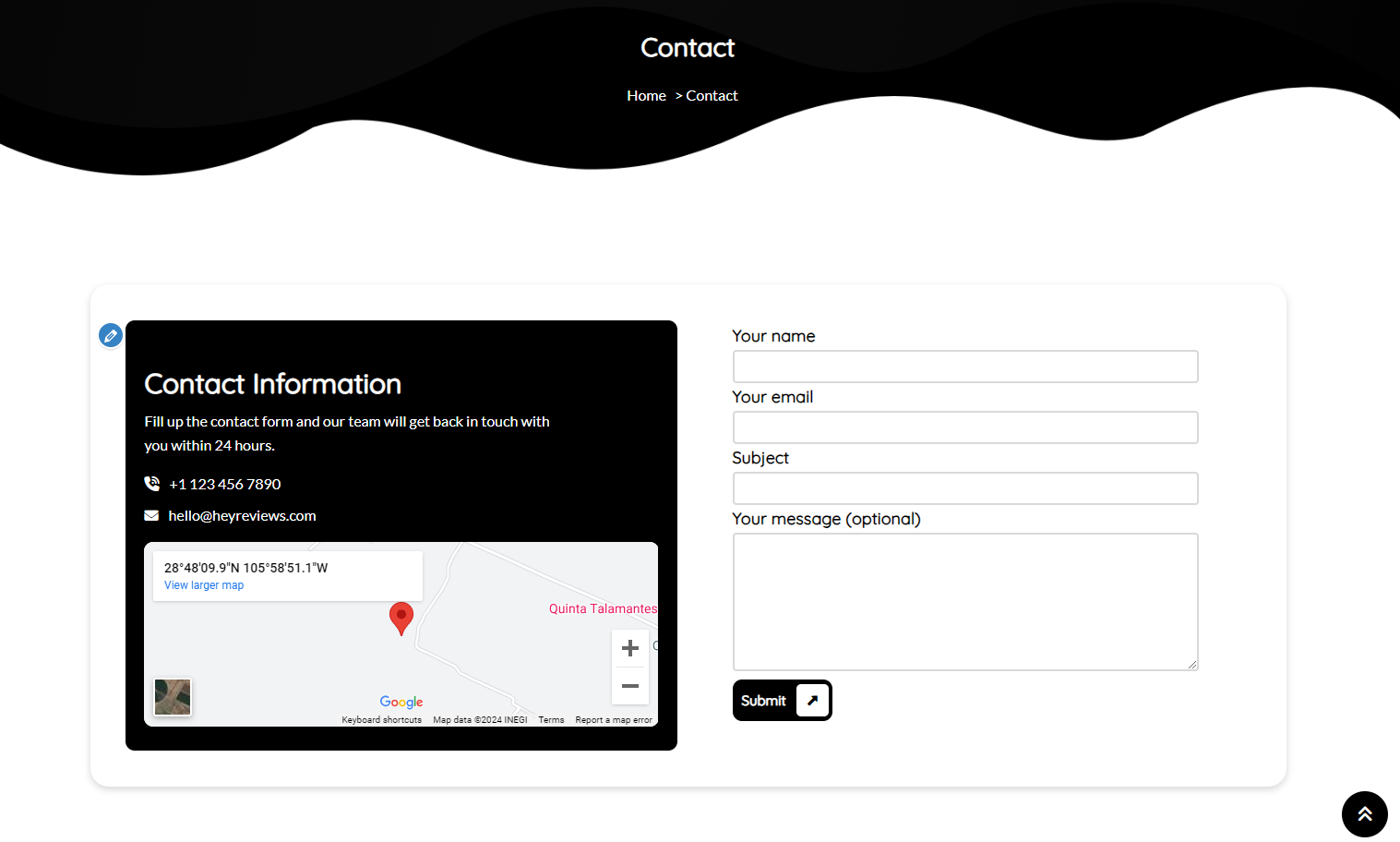
Task: Click the arrow icon inside Submit button
Action: tap(812, 701)
